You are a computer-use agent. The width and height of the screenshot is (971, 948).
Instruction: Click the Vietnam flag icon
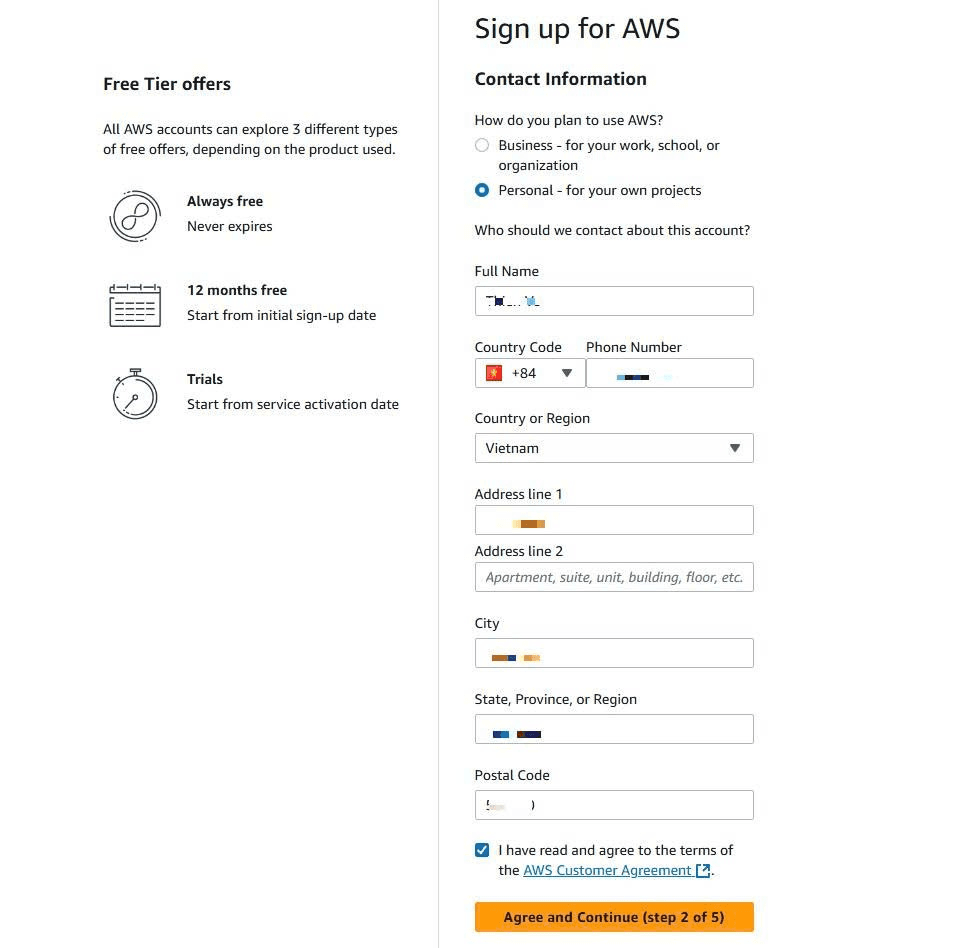point(494,373)
